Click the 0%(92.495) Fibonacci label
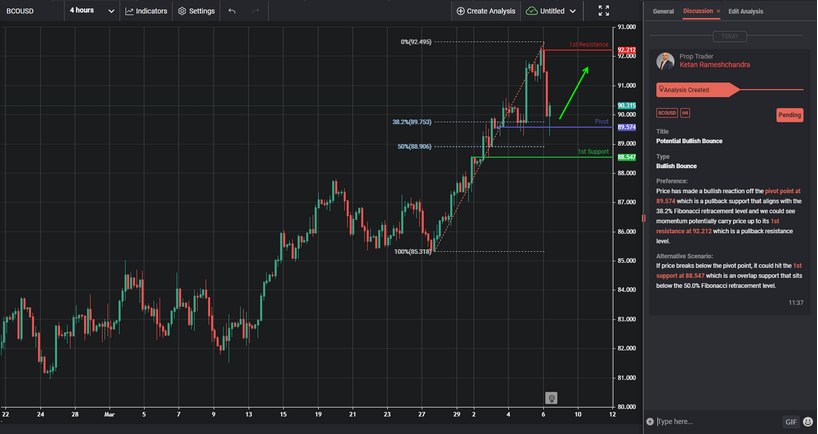This screenshot has width=818, height=434. pos(416,42)
